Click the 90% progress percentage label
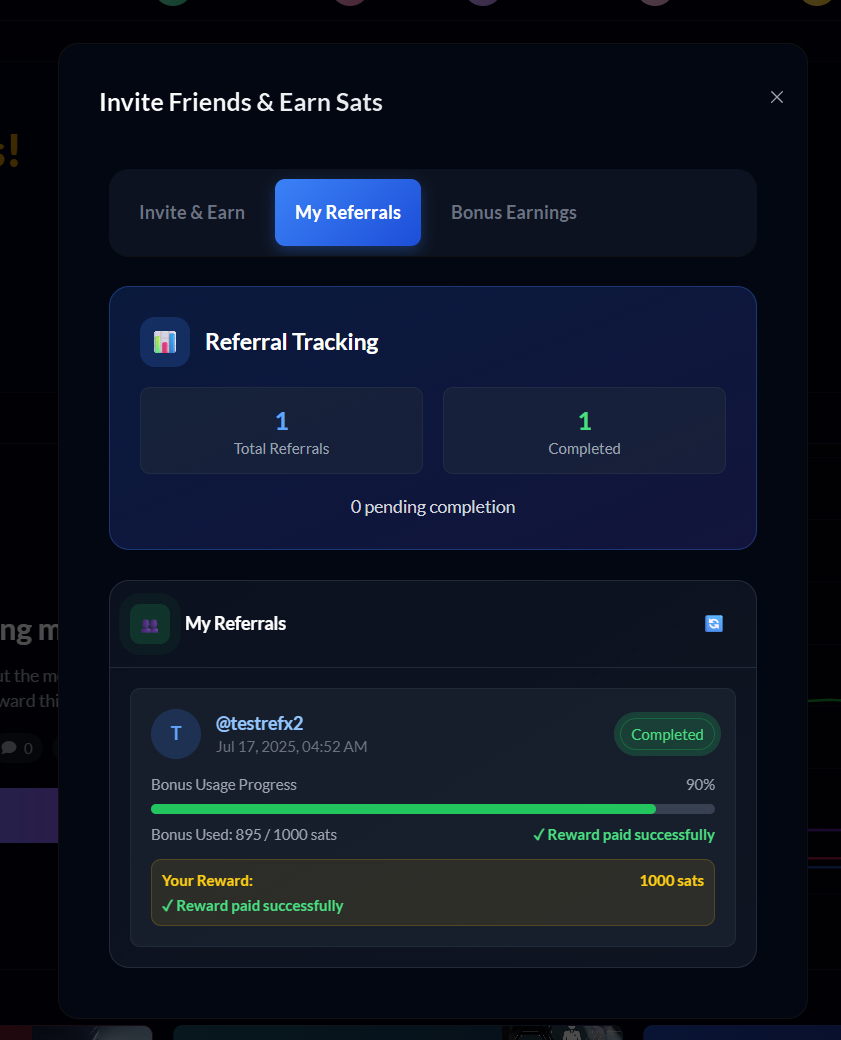The image size is (841, 1040). (x=700, y=785)
